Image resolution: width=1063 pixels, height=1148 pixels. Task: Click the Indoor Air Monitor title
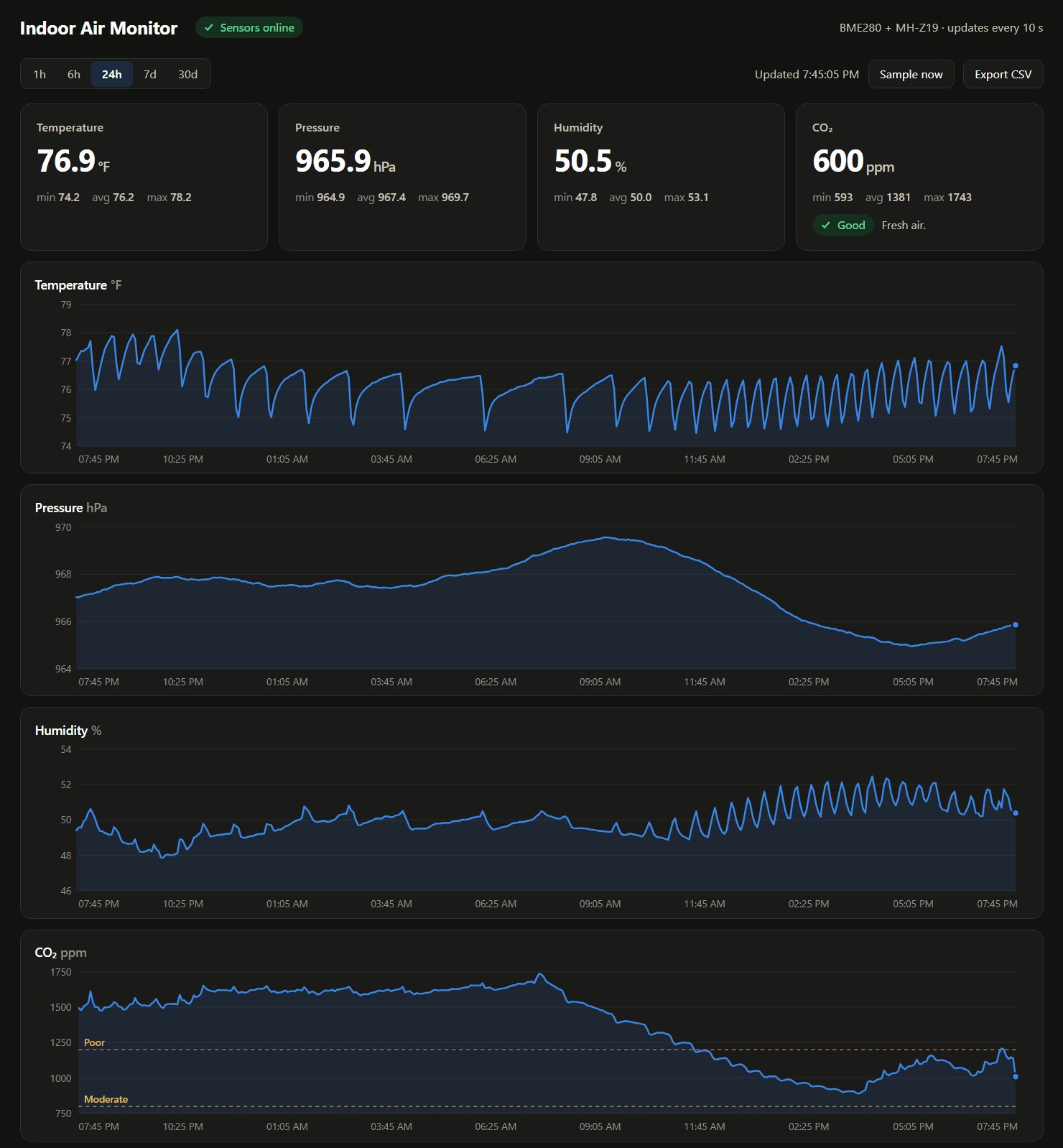click(x=98, y=28)
